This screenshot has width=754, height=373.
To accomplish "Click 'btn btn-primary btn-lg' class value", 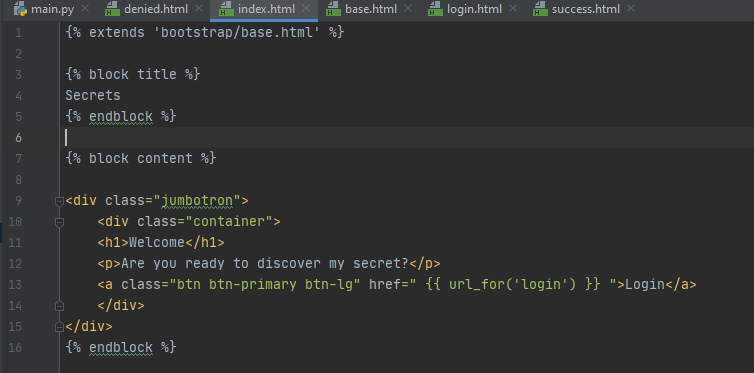I will (x=265, y=285).
